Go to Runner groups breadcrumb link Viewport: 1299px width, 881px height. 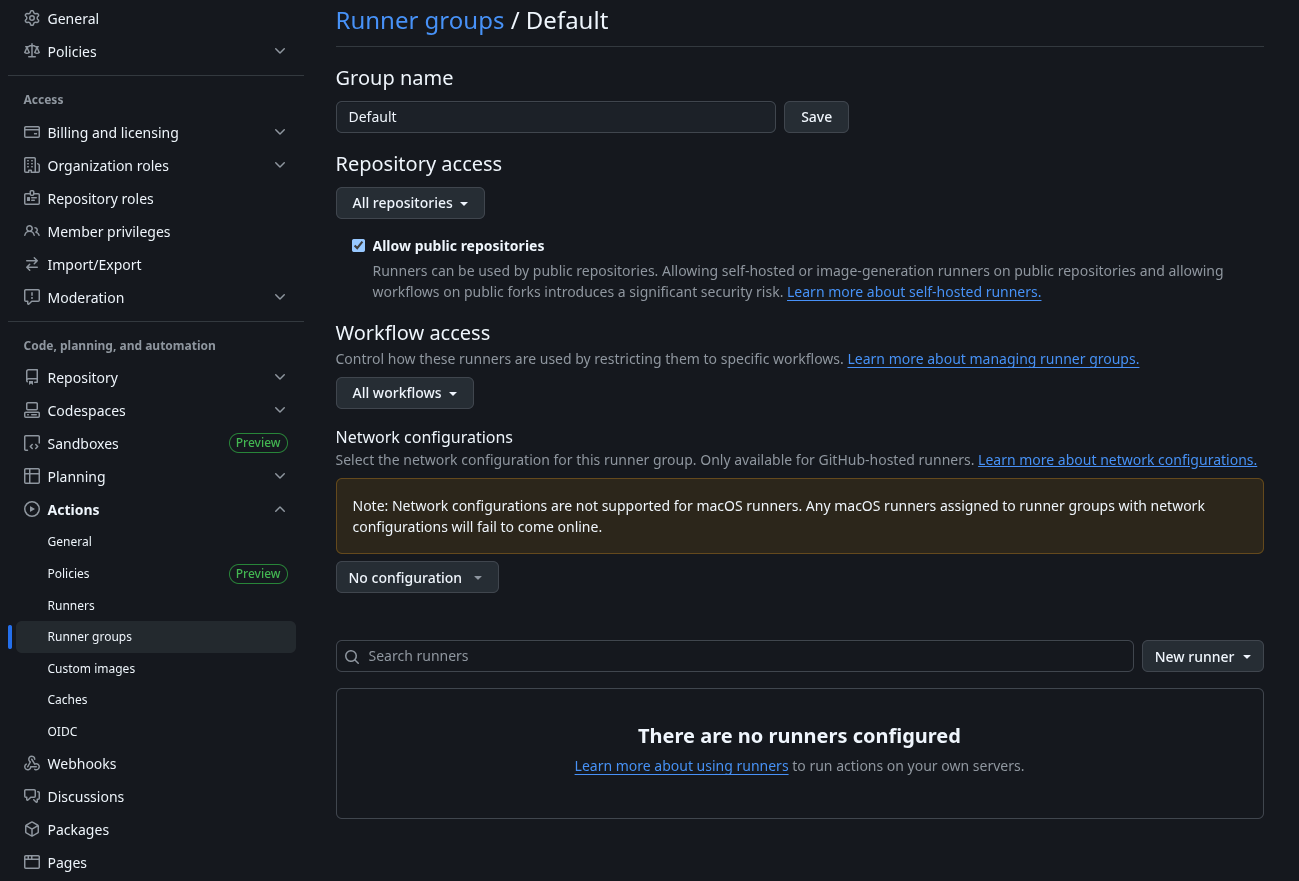pos(420,21)
